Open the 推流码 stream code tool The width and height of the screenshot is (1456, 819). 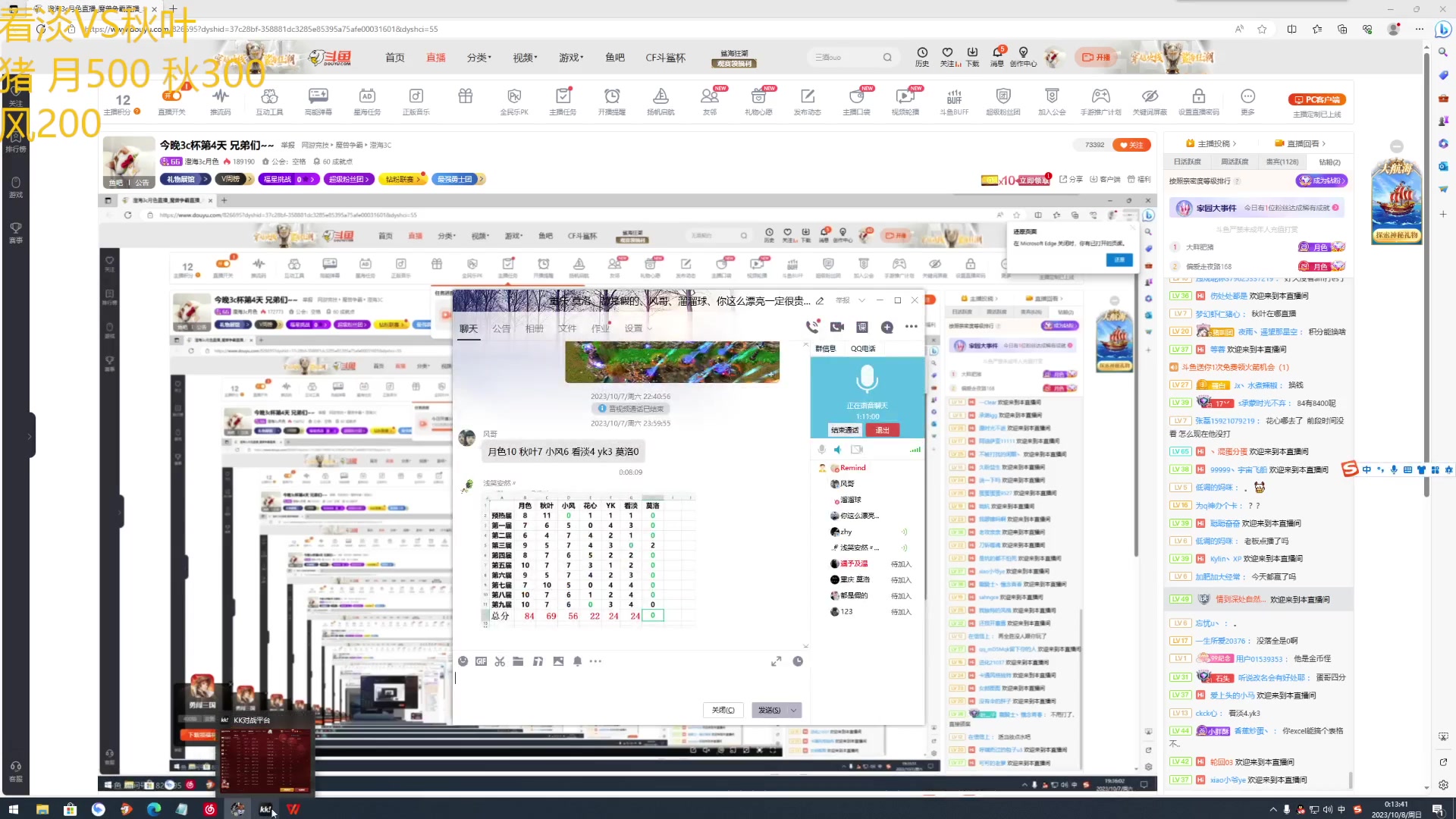(220, 100)
